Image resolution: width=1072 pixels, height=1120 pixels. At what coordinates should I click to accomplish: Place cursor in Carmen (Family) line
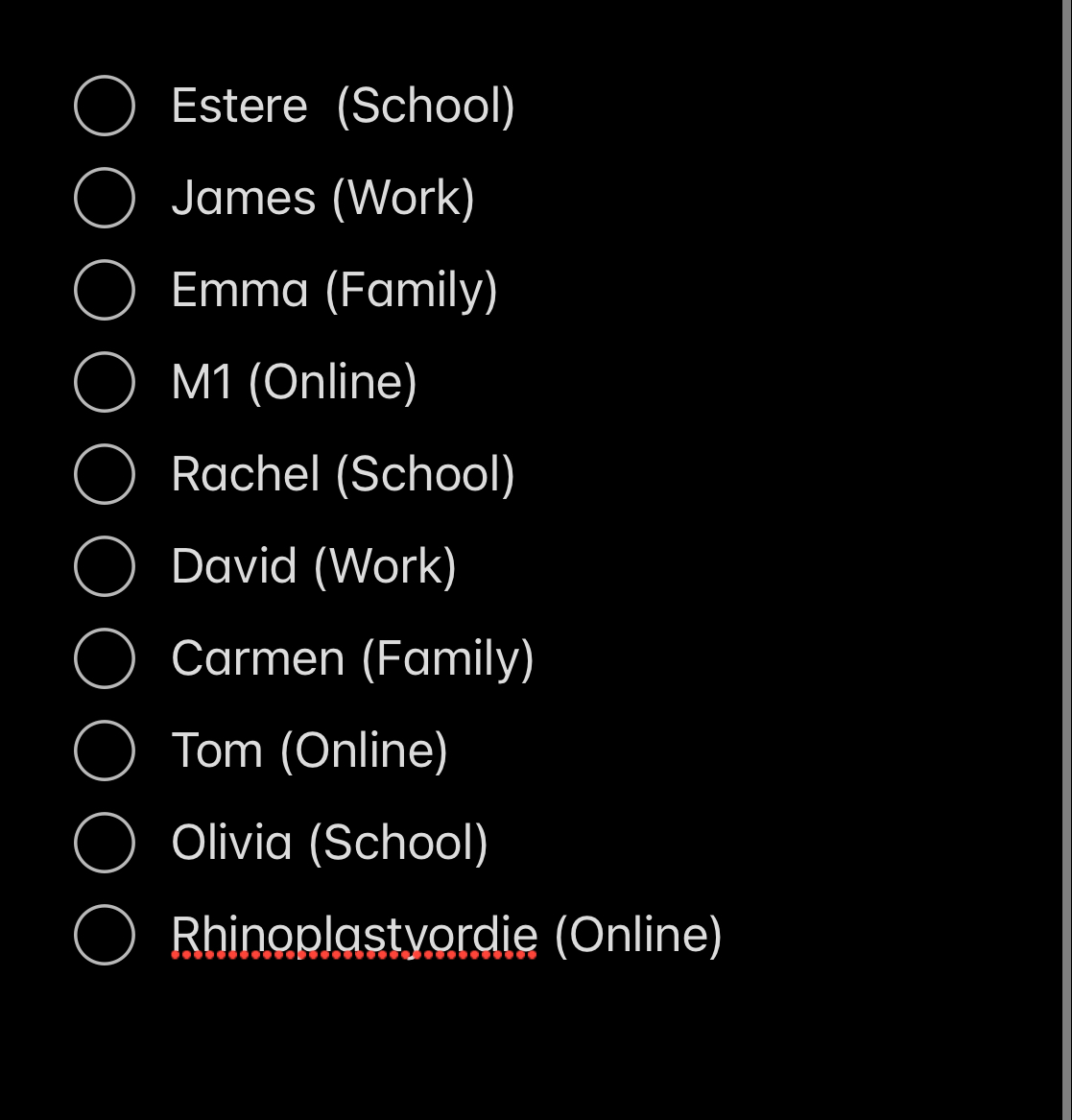[x=353, y=658]
